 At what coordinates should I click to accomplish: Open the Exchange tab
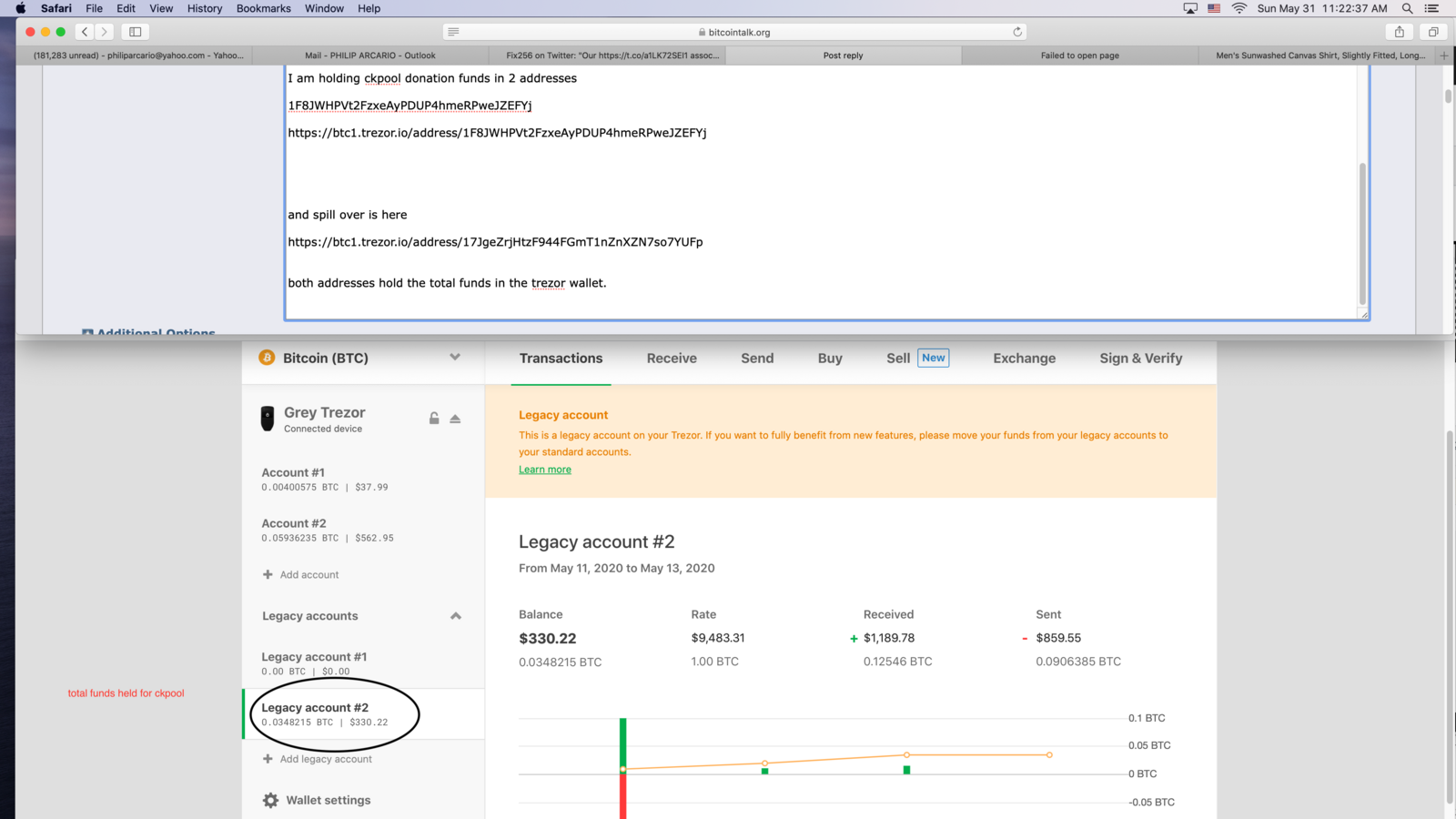[1024, 359]
